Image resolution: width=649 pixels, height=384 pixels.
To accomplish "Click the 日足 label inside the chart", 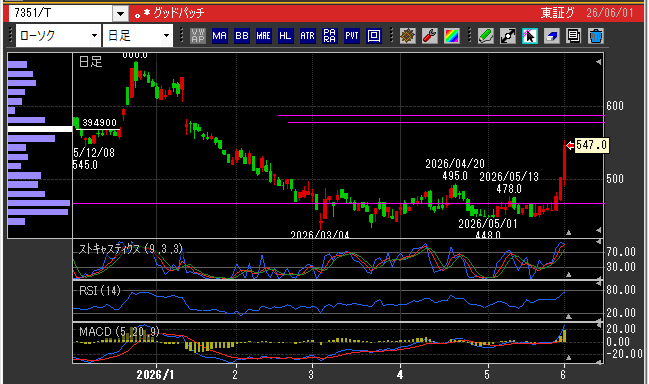I will (90, 62).
